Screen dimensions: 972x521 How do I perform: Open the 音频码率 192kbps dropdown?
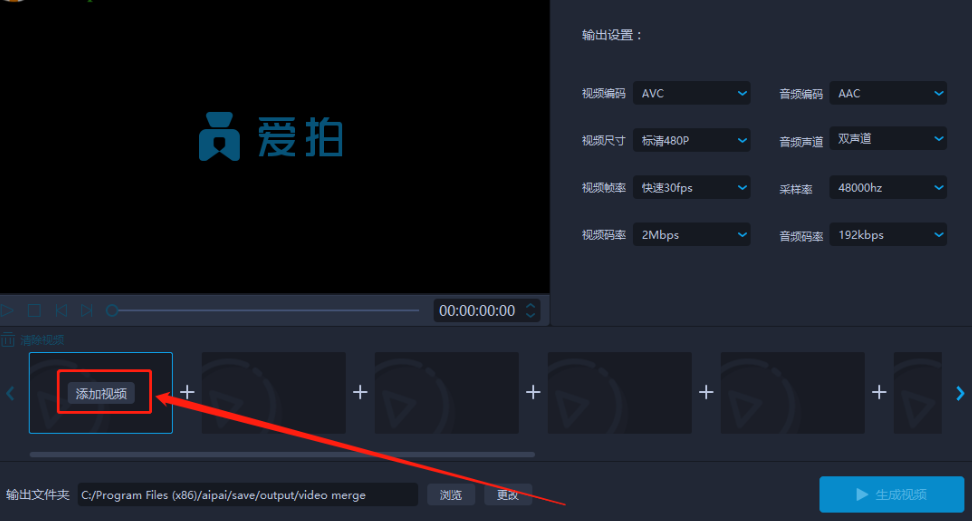[x=888, y=234]
